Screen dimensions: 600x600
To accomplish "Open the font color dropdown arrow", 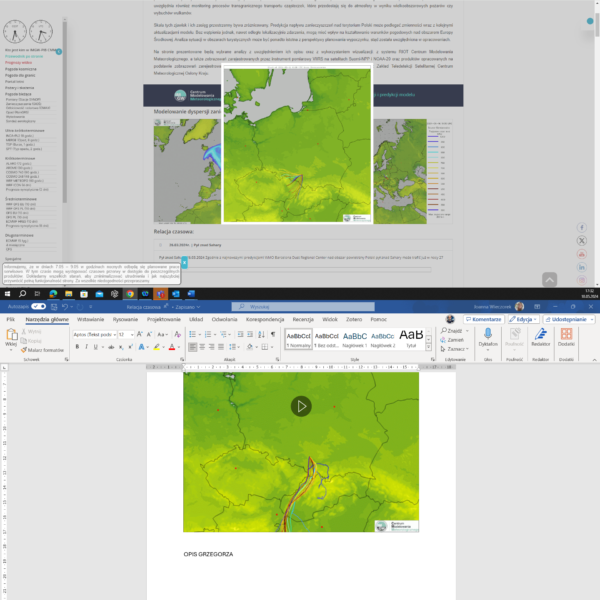I will click(179, 347).
